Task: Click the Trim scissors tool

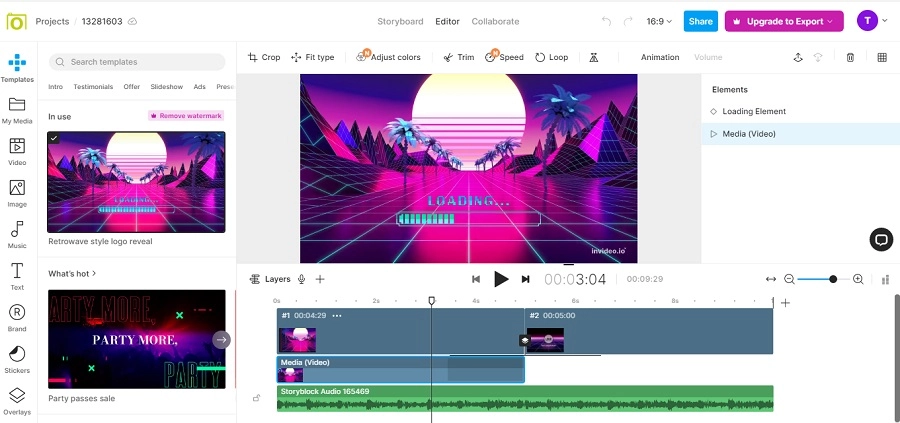Action: 459,57
